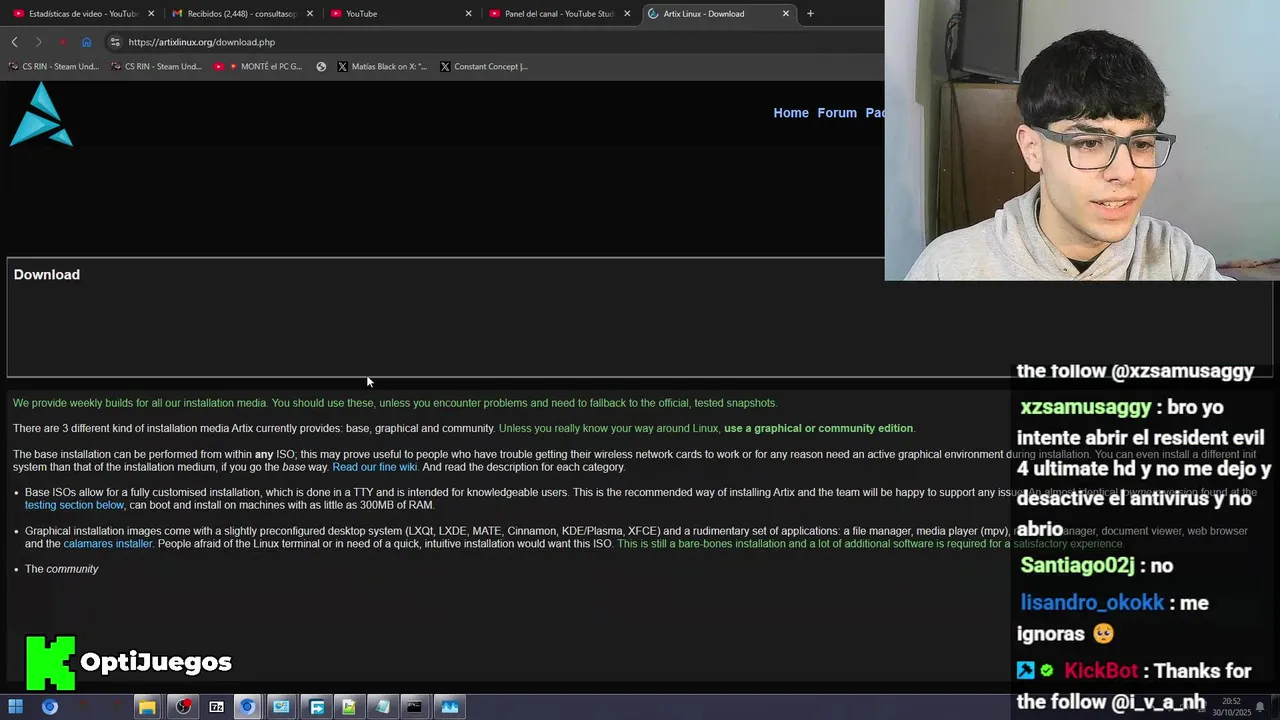Viewport: 1280px width, 720px height.
Task: Stop page loading with the red X
Action: point(62,42)
